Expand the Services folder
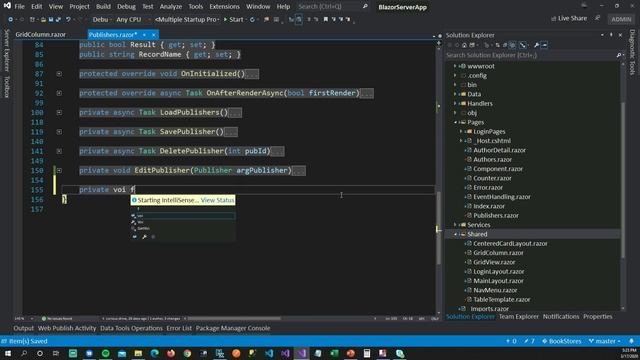This screenshot has width=640, height=360. coord(455,225)
